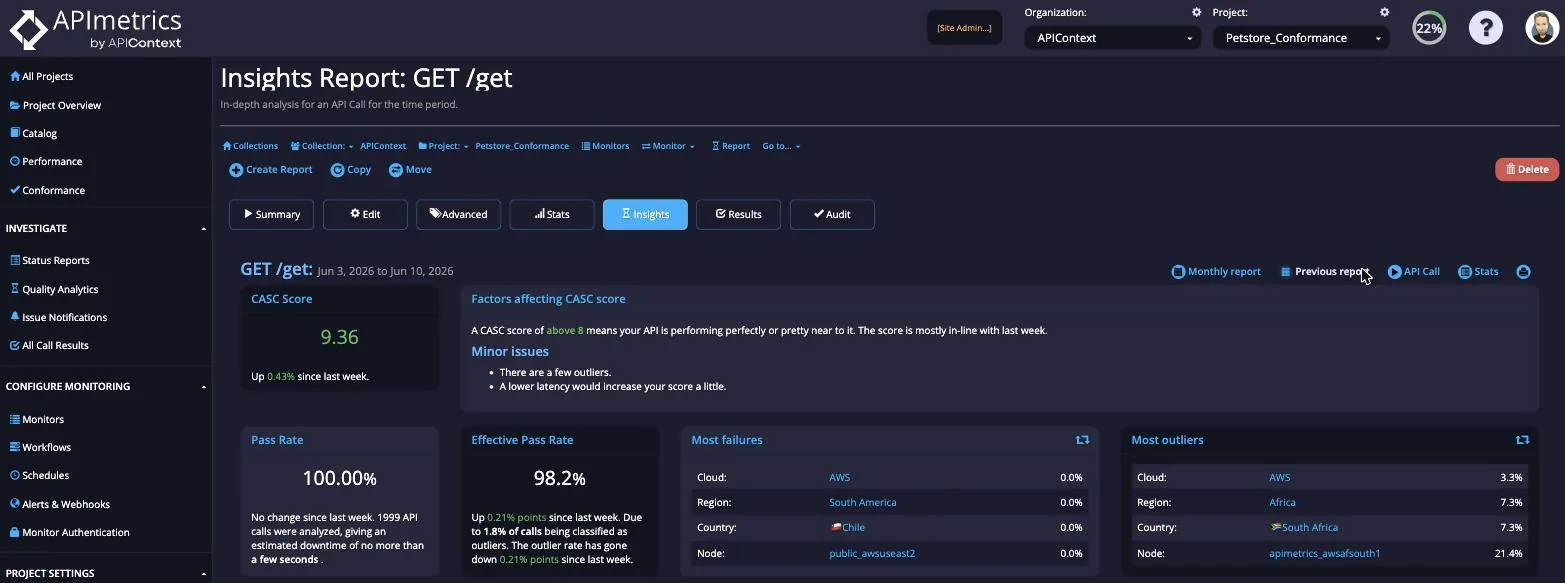Viewport: 1565px width, 583px height.
Task: Open the Project breadcrumb dropdown
Action: pos(444,146)
